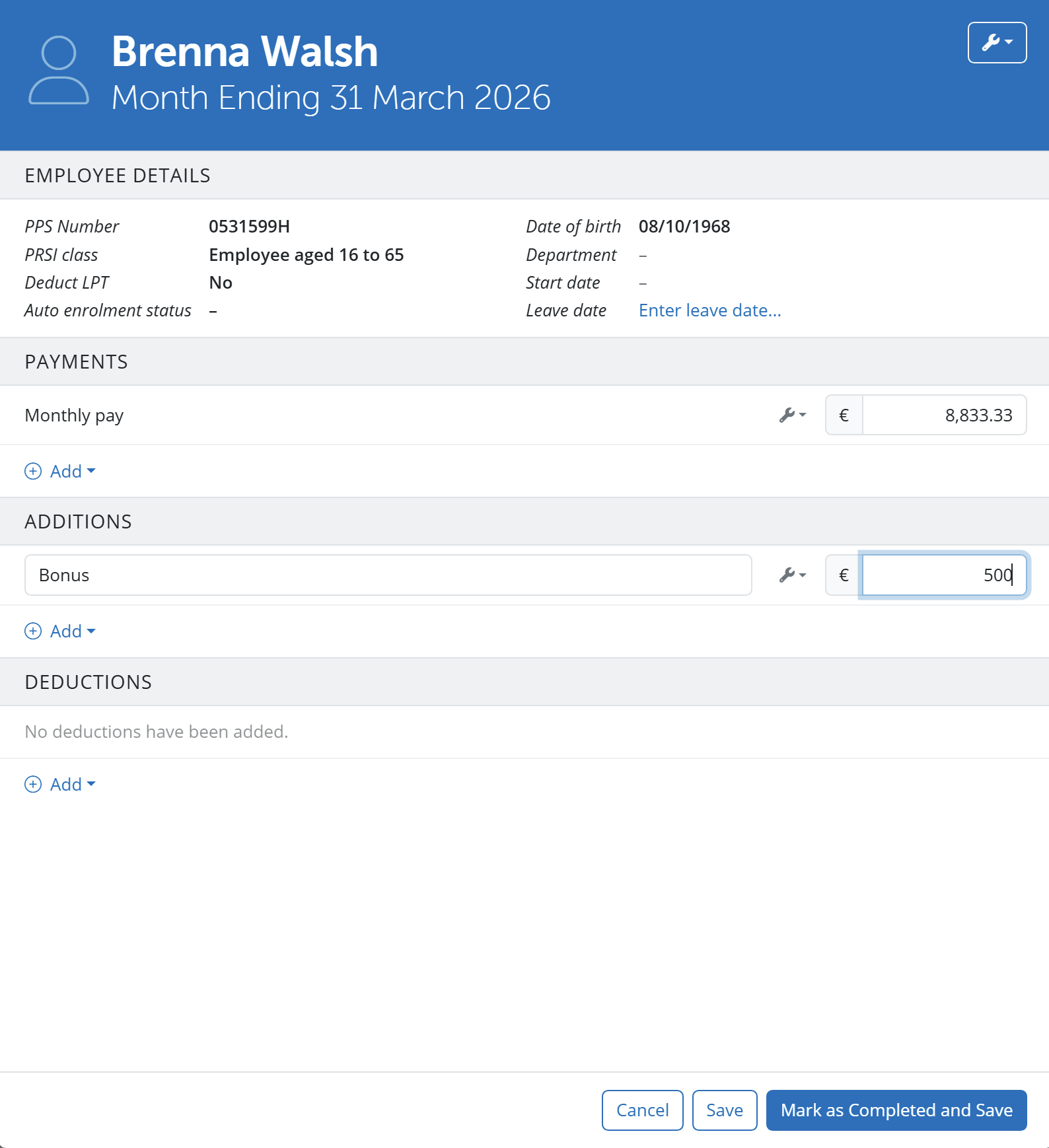This screenshot has height=1148, width=1049.
Task: Click the PAYMENTS section header
Action: click(77, 362)
